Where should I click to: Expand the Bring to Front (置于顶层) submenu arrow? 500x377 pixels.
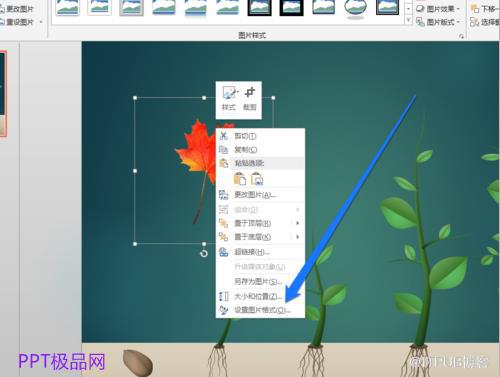click(x=297, y=223)
